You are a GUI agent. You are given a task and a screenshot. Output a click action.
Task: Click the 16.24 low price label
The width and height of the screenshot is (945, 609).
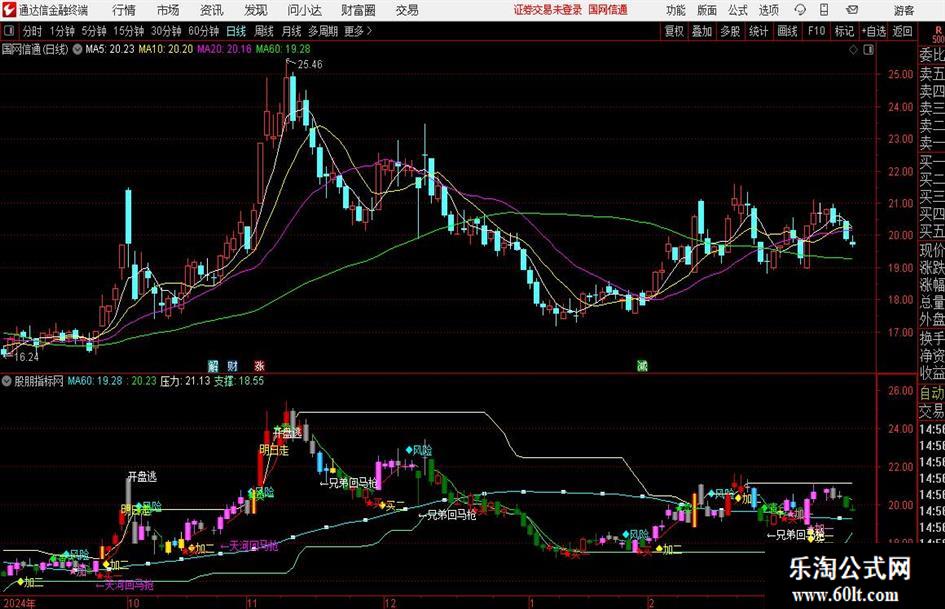26,357
